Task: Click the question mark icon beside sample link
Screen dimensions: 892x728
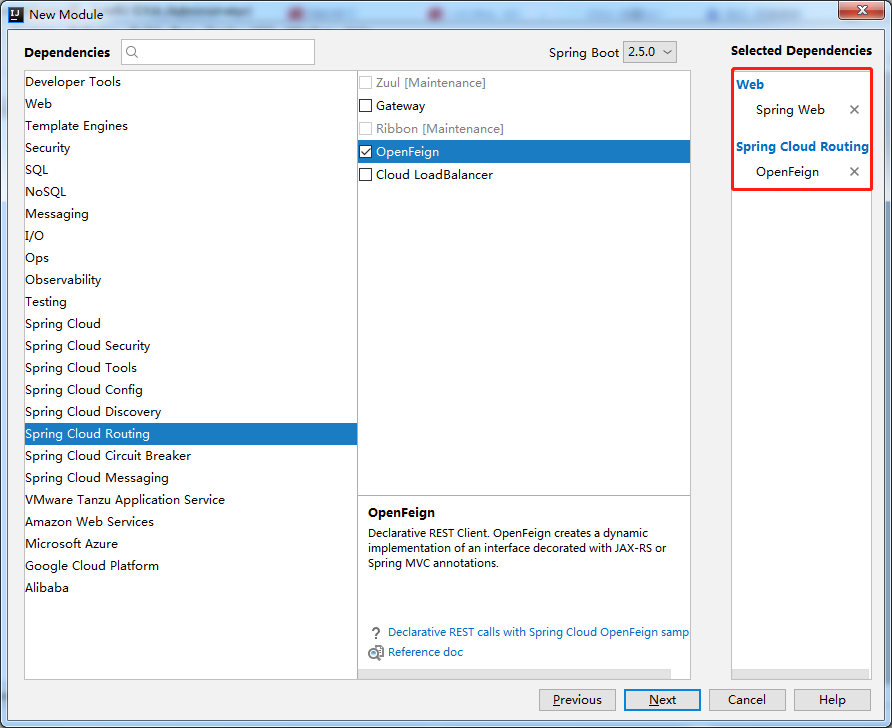Action: point(375,632)
